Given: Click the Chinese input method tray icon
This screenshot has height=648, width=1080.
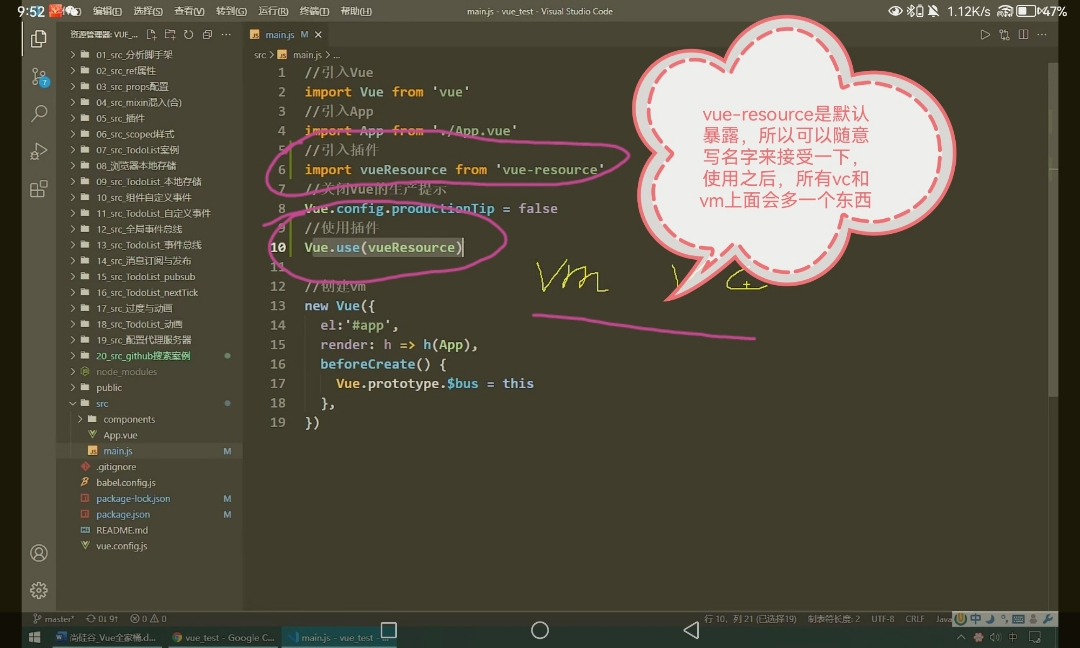Looking at the screenshot, I should coord(1012,638).
